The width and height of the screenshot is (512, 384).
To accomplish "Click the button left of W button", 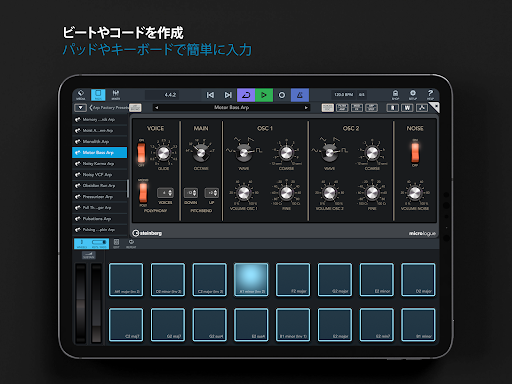I will tap(393, 108).
